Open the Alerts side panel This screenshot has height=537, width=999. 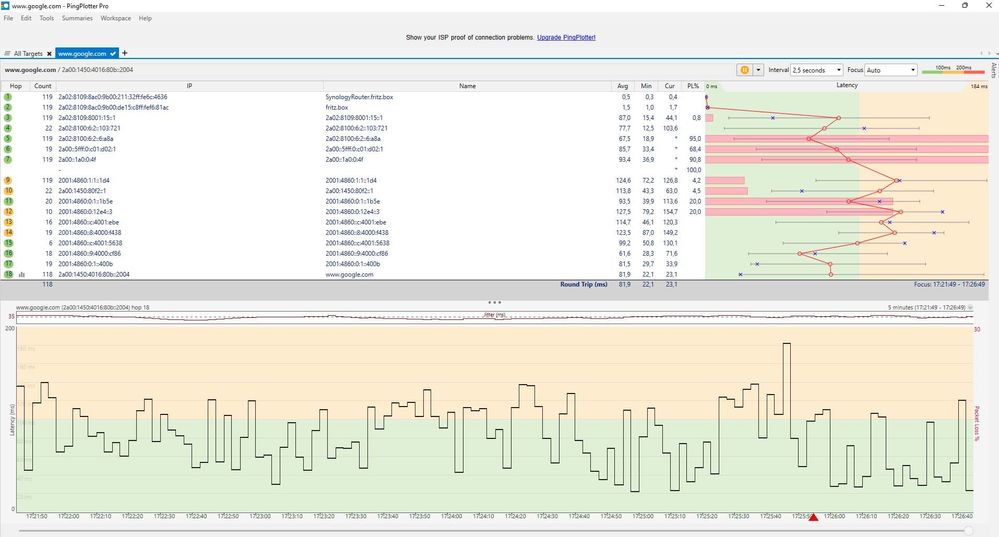click(993, 70)
